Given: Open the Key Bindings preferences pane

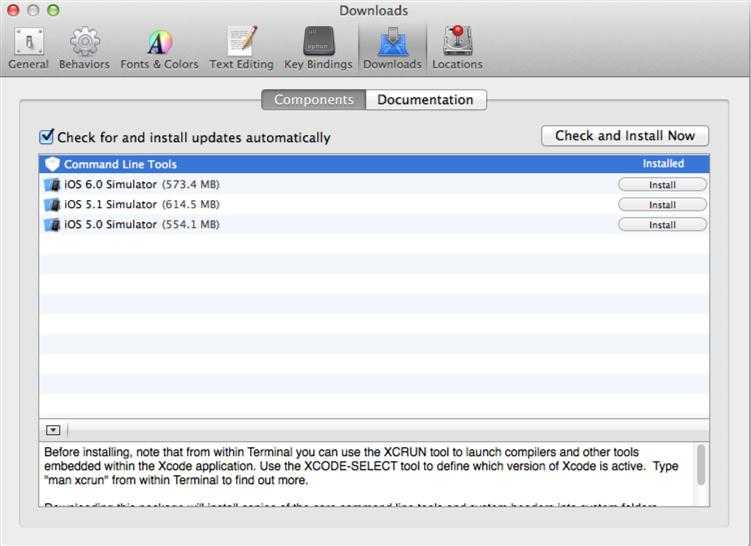Looking at the screenshot, I should [x=318, y=48].
